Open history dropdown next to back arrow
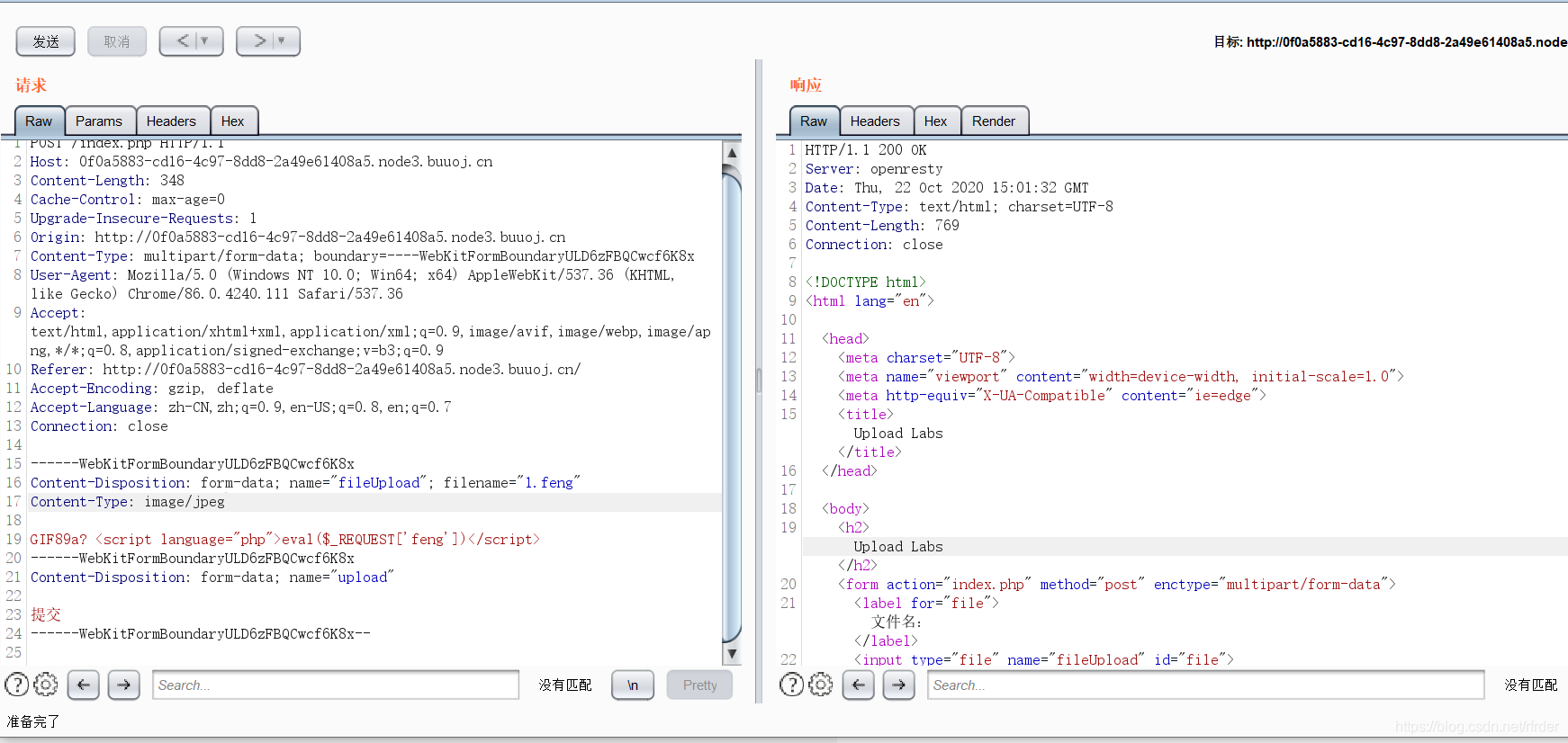This screenshot has width=1568, height=743. click(x=206, y=41)
